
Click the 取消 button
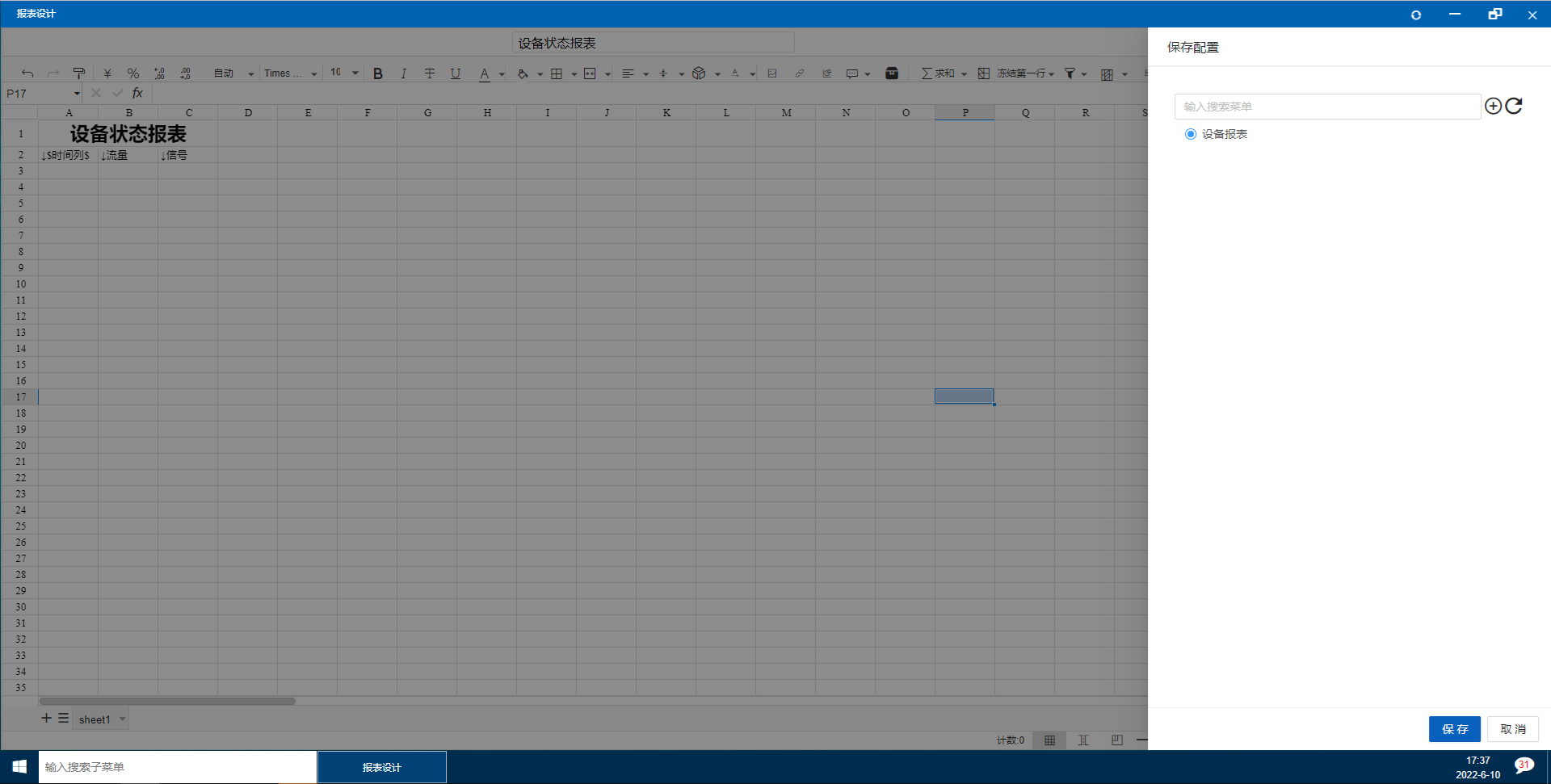point(1512,729)
